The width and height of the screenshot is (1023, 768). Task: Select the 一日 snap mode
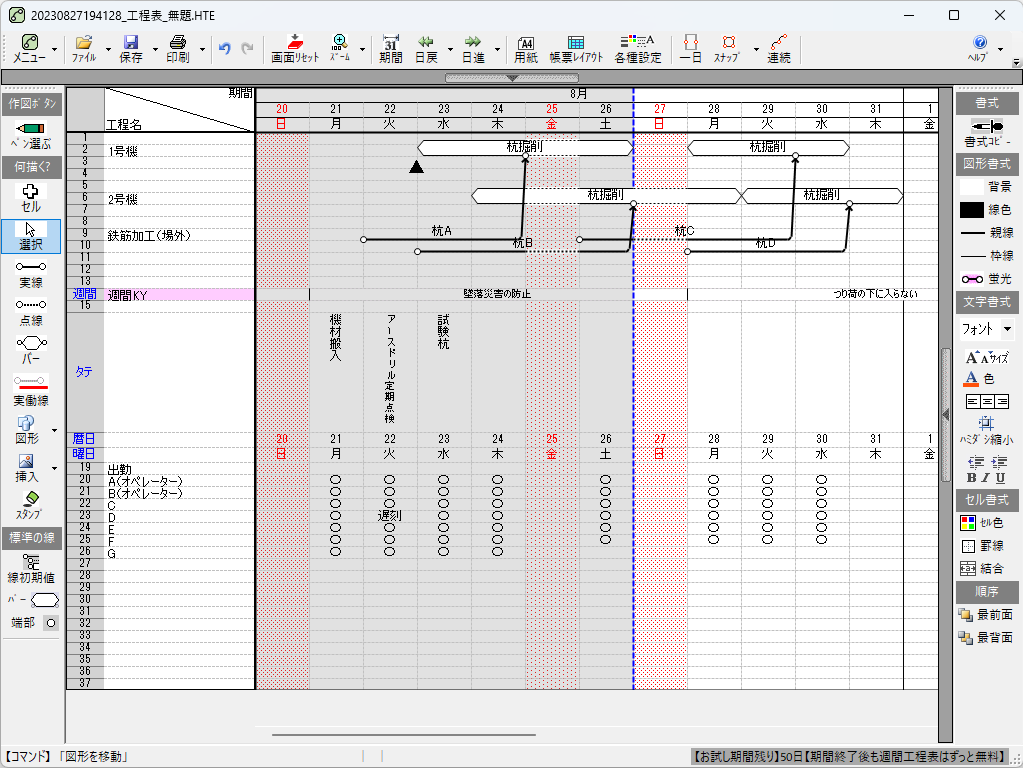pyautogui.click(x=690, y=48)
